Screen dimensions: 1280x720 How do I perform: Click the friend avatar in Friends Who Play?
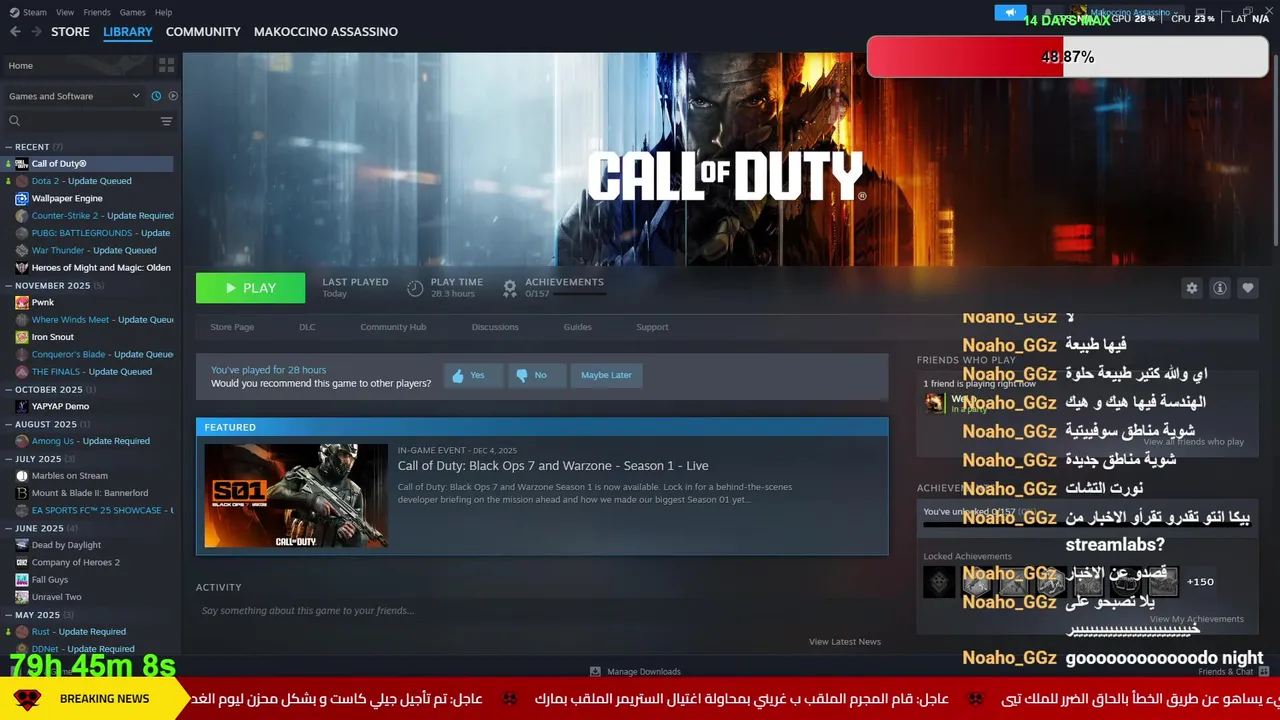click(934, 402)
